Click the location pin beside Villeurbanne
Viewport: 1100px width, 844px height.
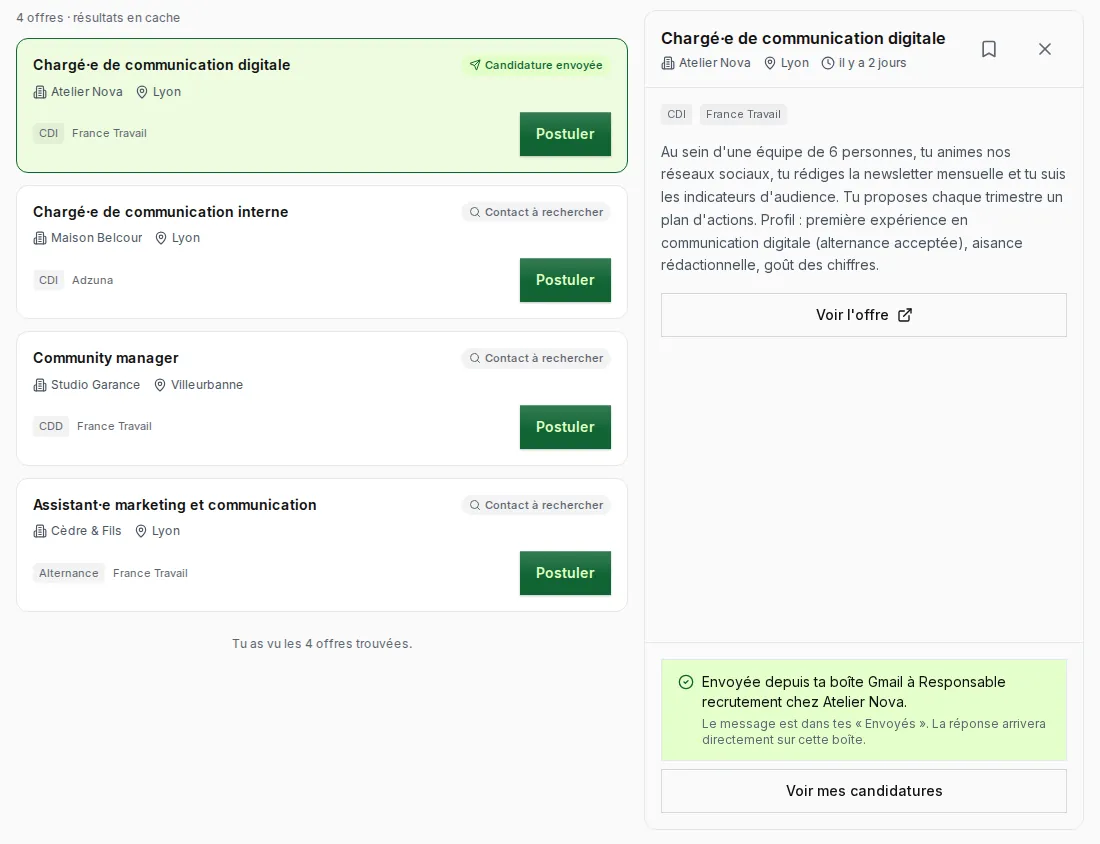tap(160, 385)
